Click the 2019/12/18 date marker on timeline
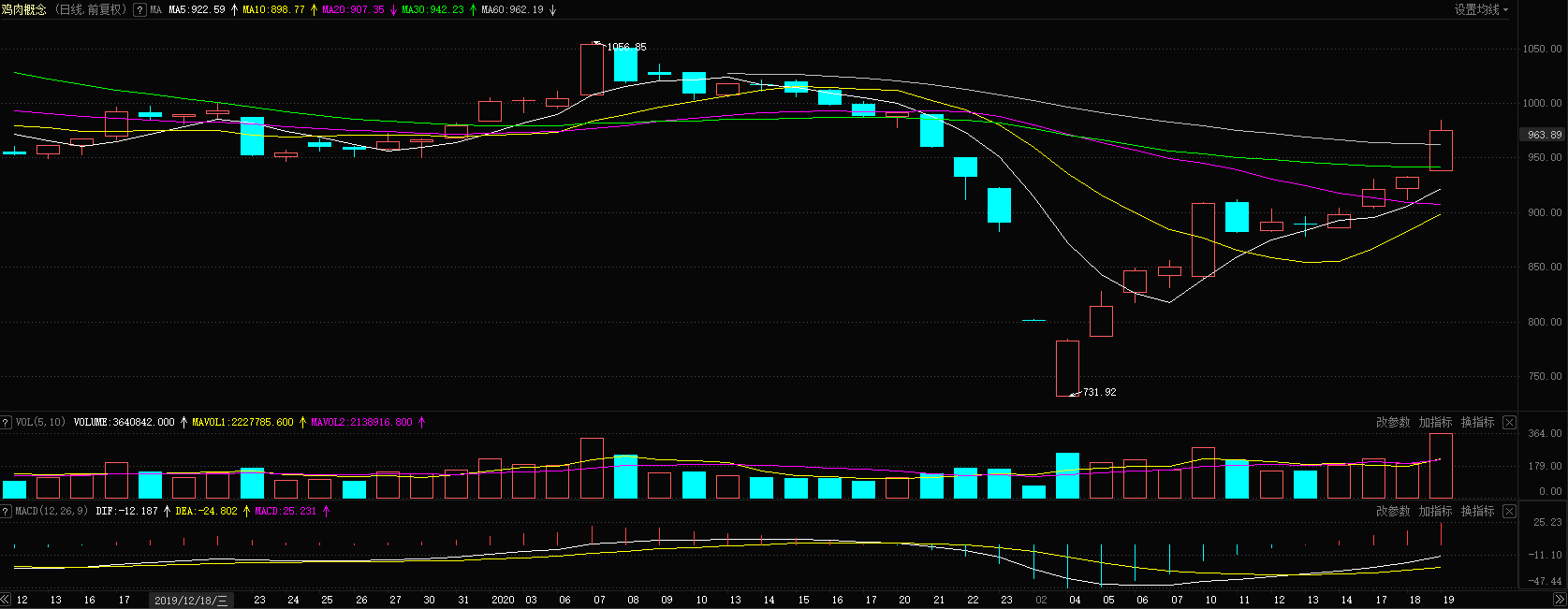The height and width of the screenshot is (609, 1568). 191,601
